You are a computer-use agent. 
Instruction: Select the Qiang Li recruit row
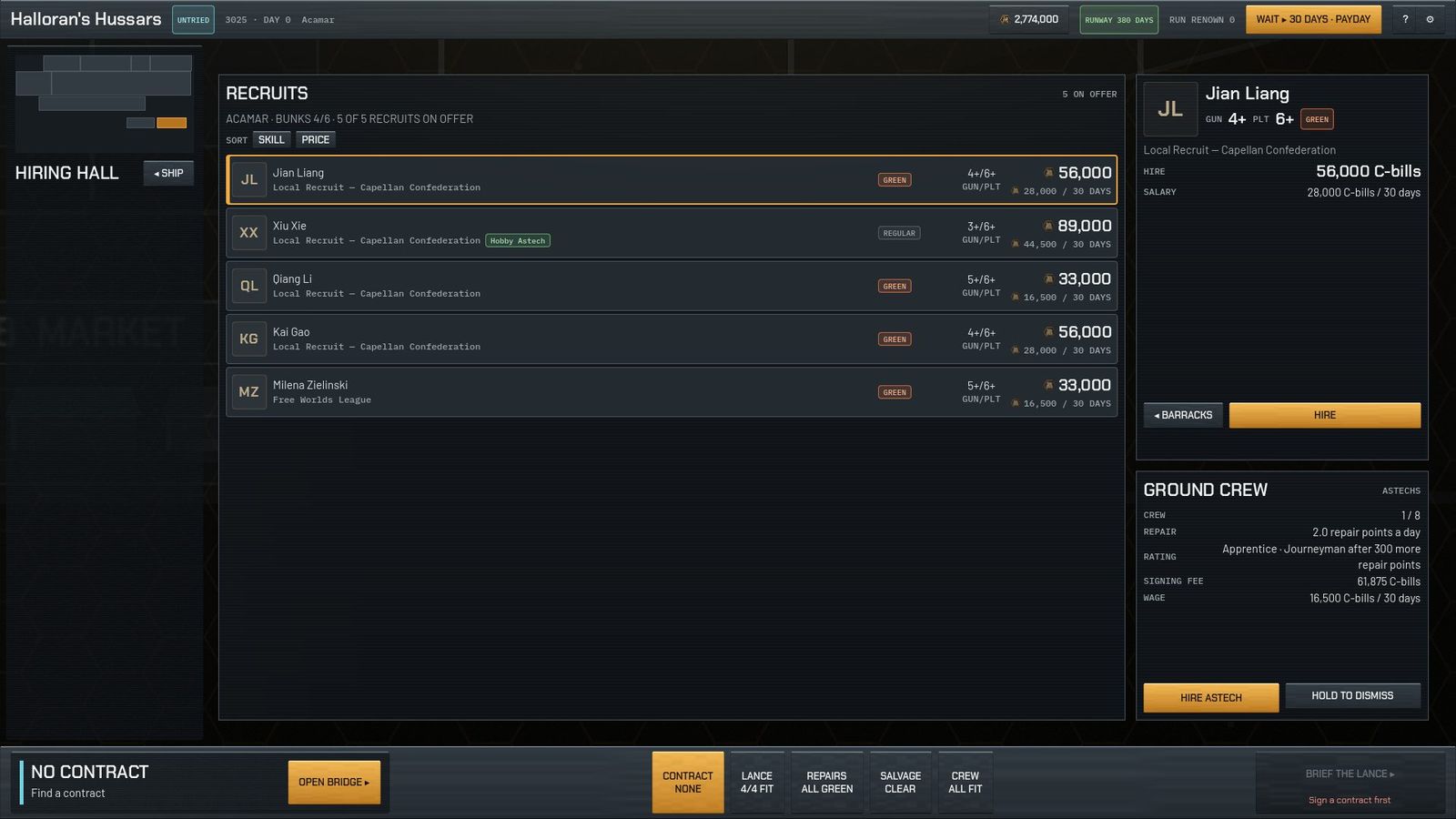(672, 286)
